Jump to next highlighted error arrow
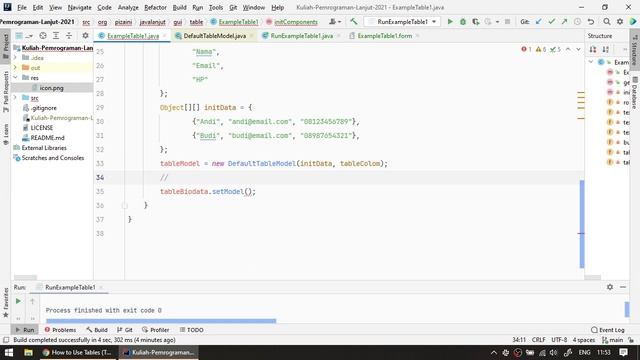The image size is (640, 360). click(x=578, y=49)
